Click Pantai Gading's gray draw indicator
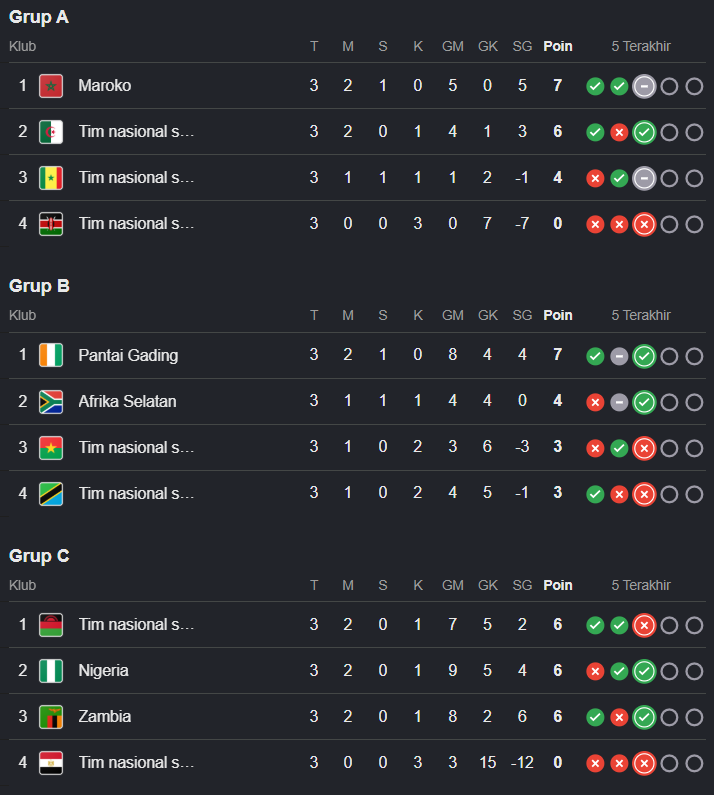Image resolution: width=714 pixels, height=795 pixels. click(x=619, y=356)
